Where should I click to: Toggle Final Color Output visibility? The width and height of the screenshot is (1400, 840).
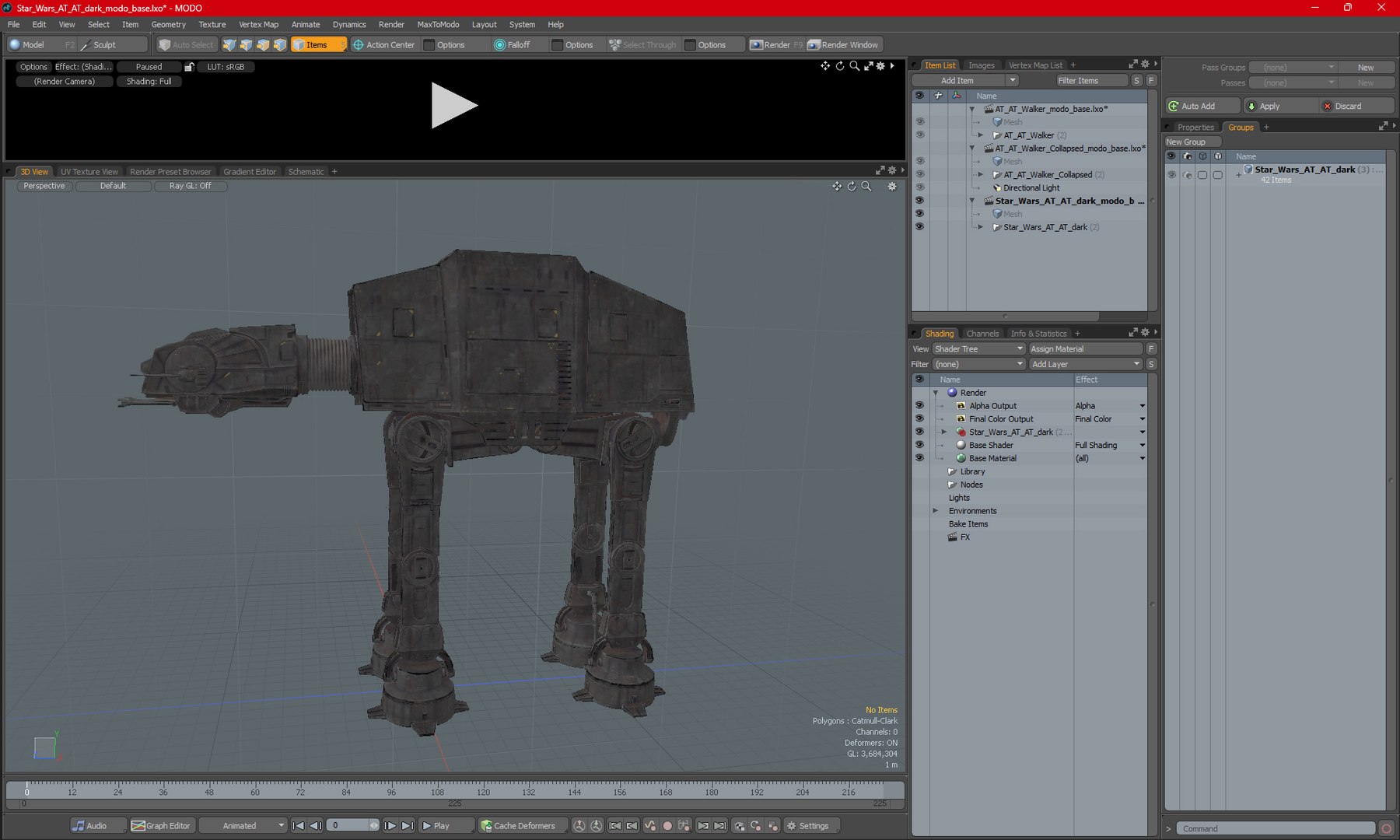pyautogui.click(x=919, y=419)
